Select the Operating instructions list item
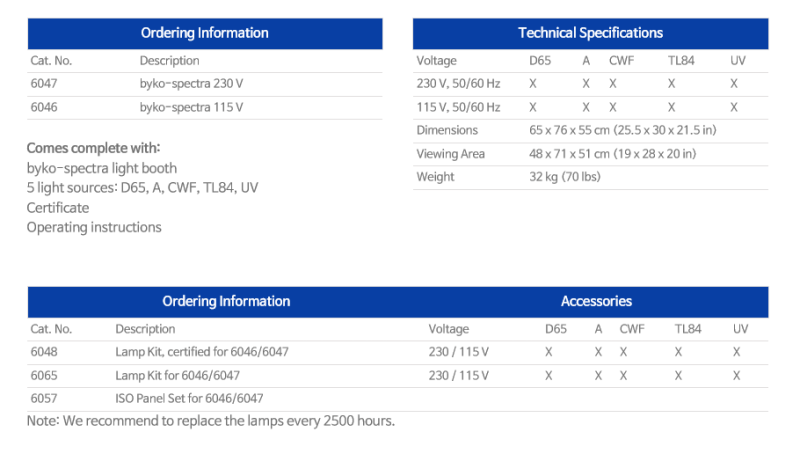Viewport: 800px width, 454px height. [x=94, y=227]
